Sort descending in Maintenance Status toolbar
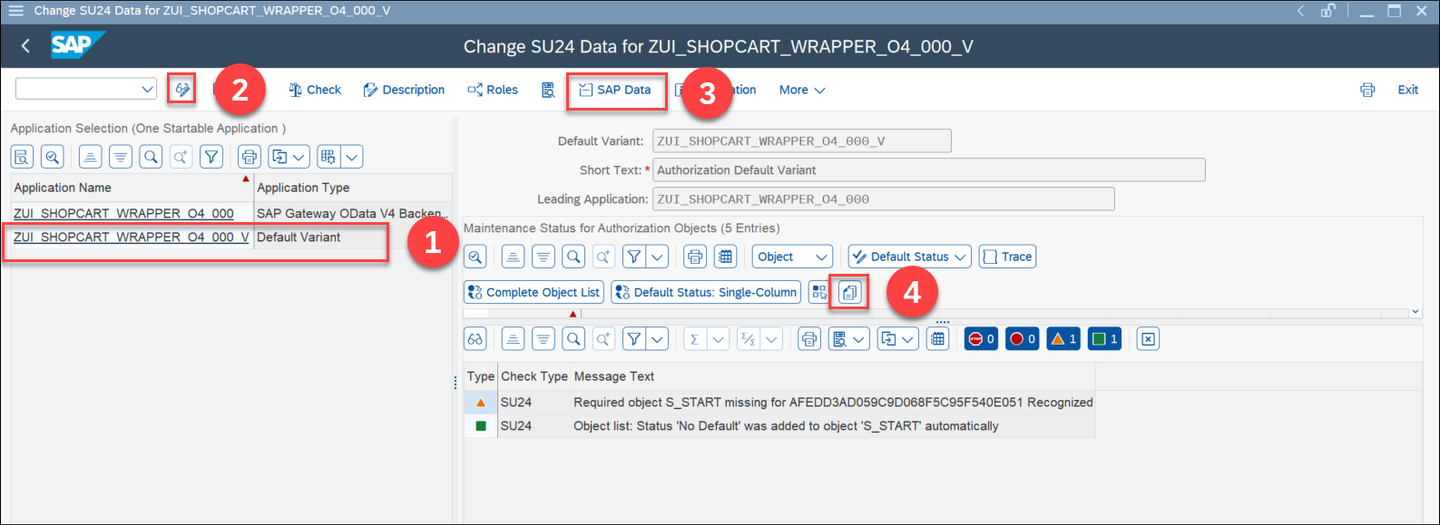Screen dimensions: 1440x525 [x=543, y=257]
